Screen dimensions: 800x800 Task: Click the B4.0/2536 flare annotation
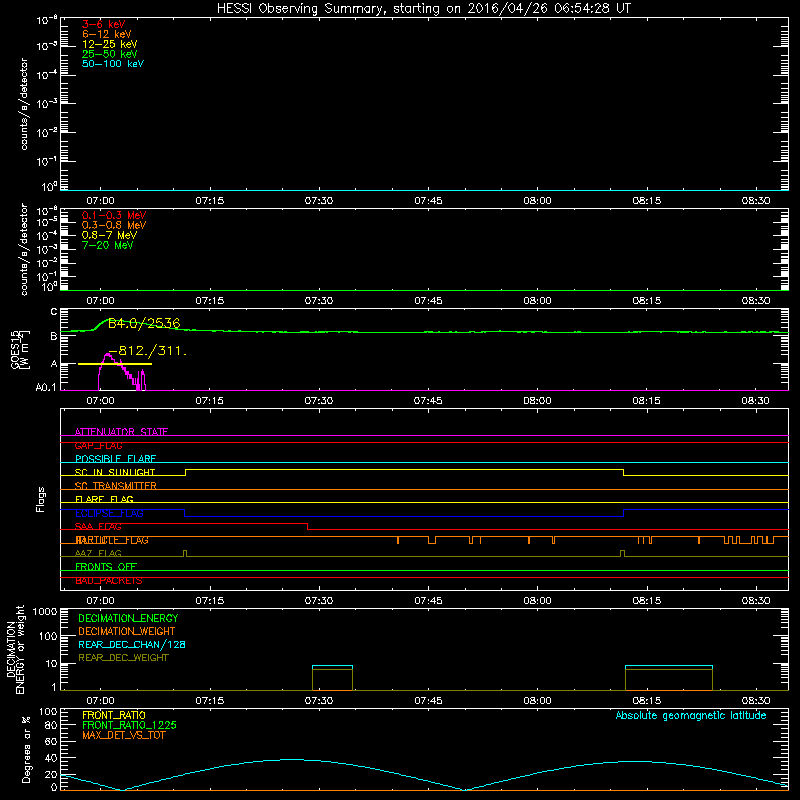pyautogui.click(x=144, y=323)
